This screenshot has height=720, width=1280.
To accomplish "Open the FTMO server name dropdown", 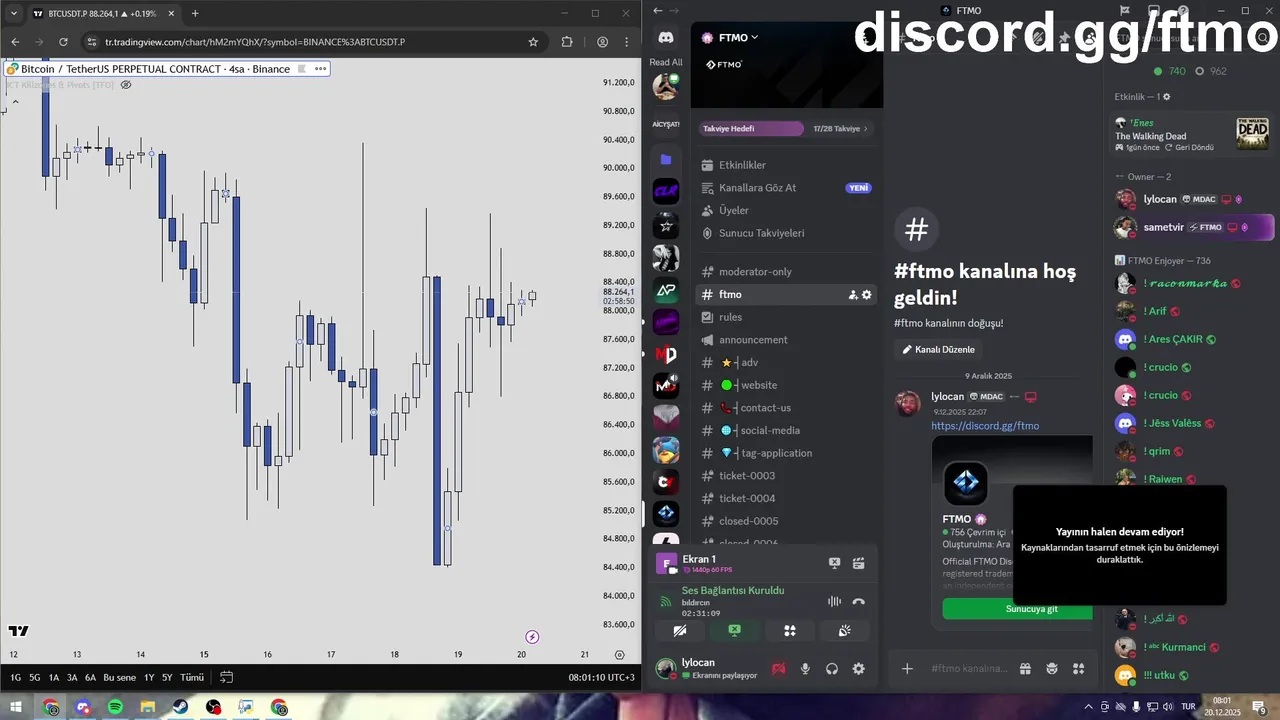I will tap(740, 38).
